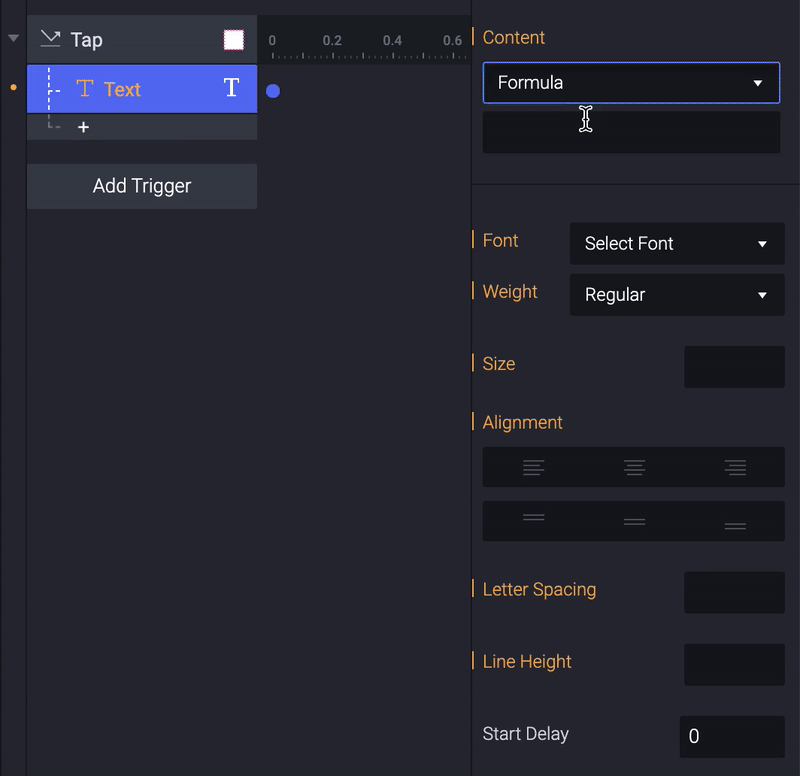The height and width of the screenshot is (776, 800).
Task: Click the Start Delay field showing 0
Action: point(732,737)
